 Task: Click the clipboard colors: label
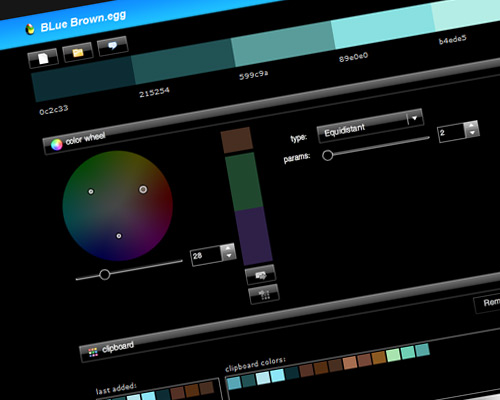point(255,364)
